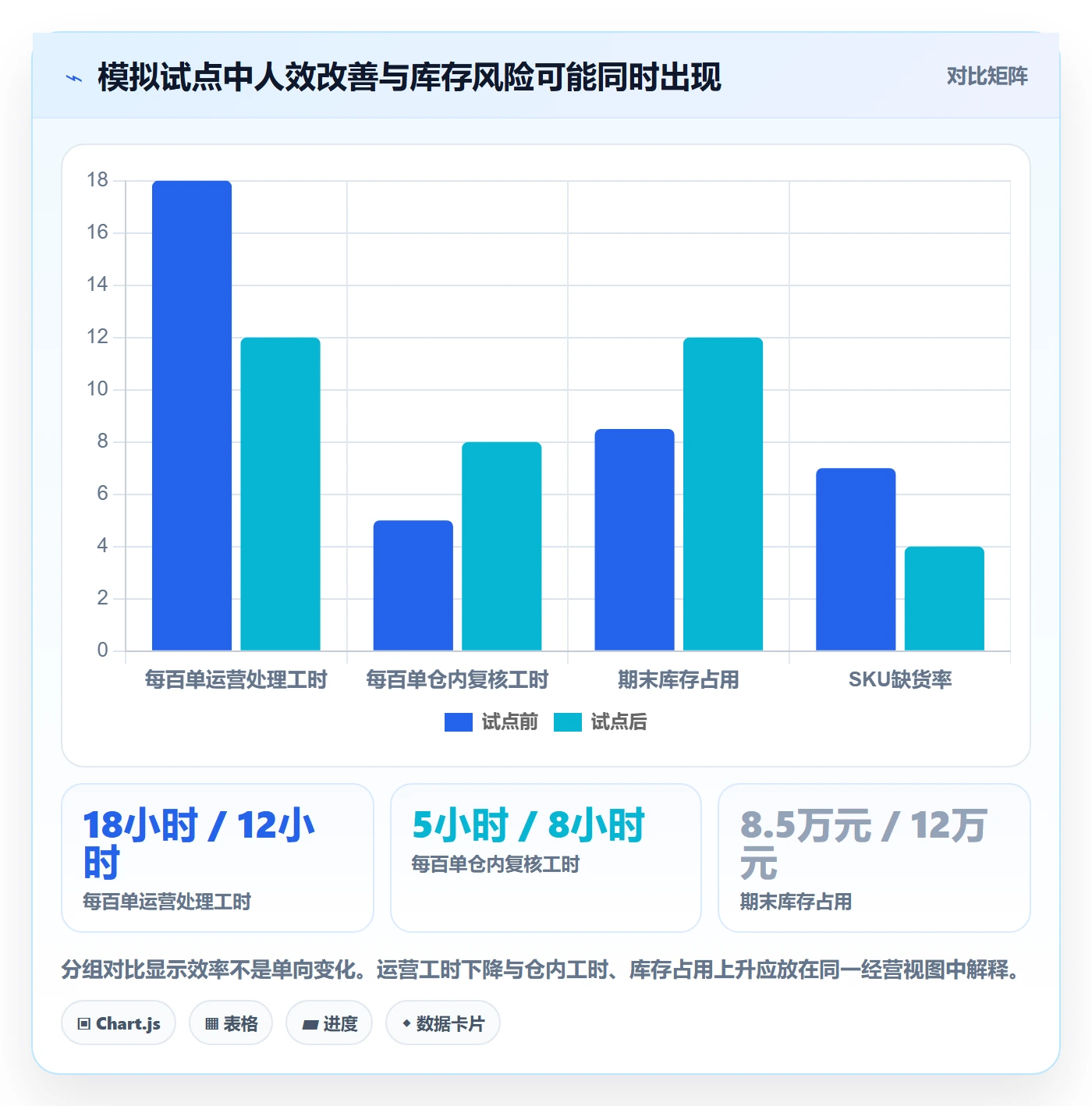Click 试点前 bar for 每百单仓内复核工时

[413, 585]
